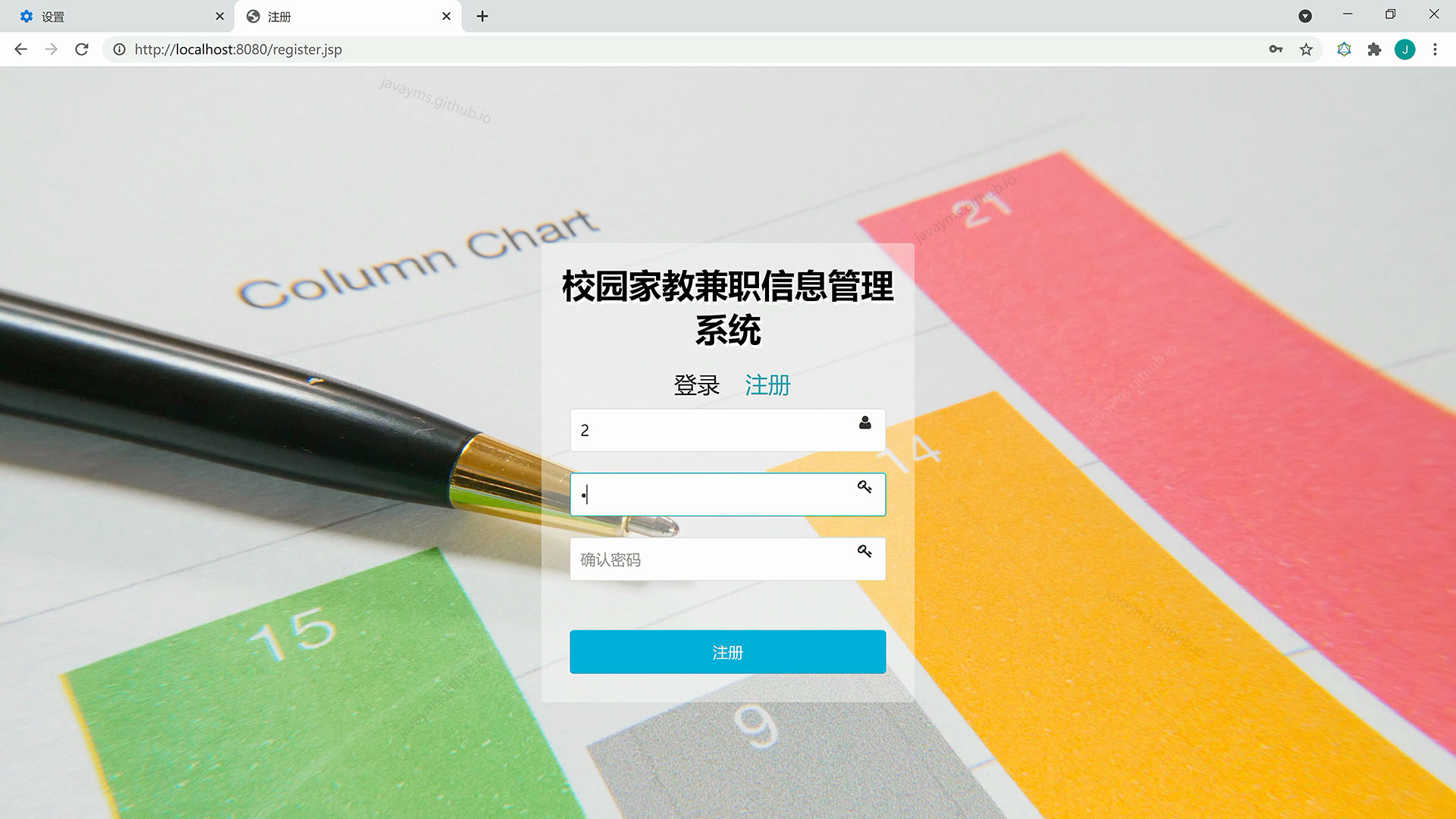Click the key icon in password field
Screen dimensions: 1456x819
[864, 487]
